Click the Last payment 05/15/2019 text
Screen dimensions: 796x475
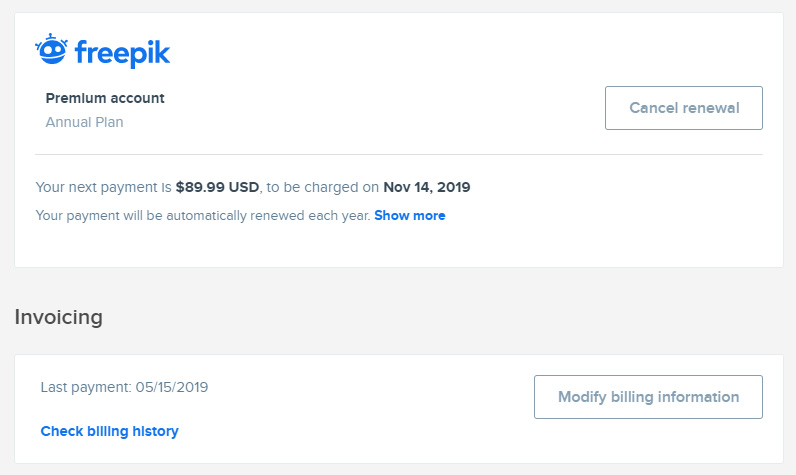[x=124, y=387]
